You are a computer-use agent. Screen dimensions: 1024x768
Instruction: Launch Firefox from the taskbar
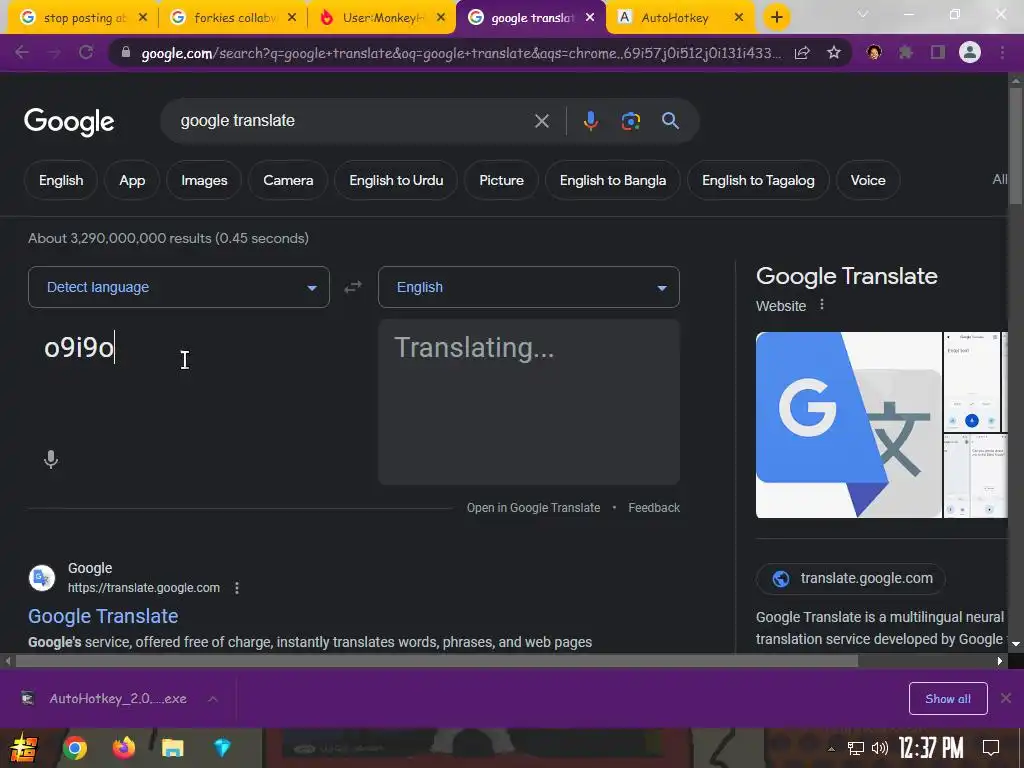click(x=123, y=748)
